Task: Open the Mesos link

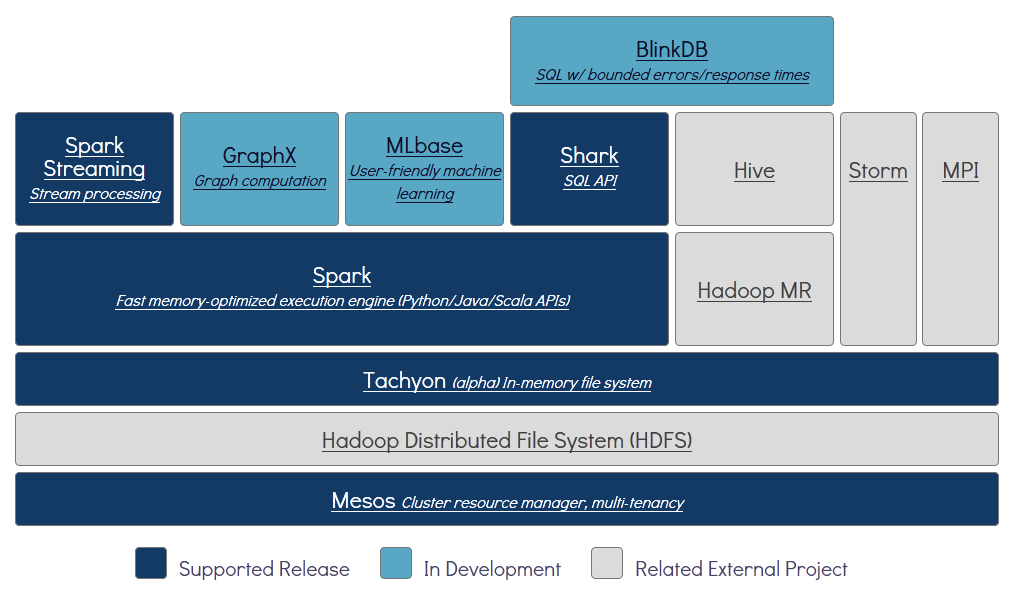Action: pyautogui.click(x=363, y=500)
